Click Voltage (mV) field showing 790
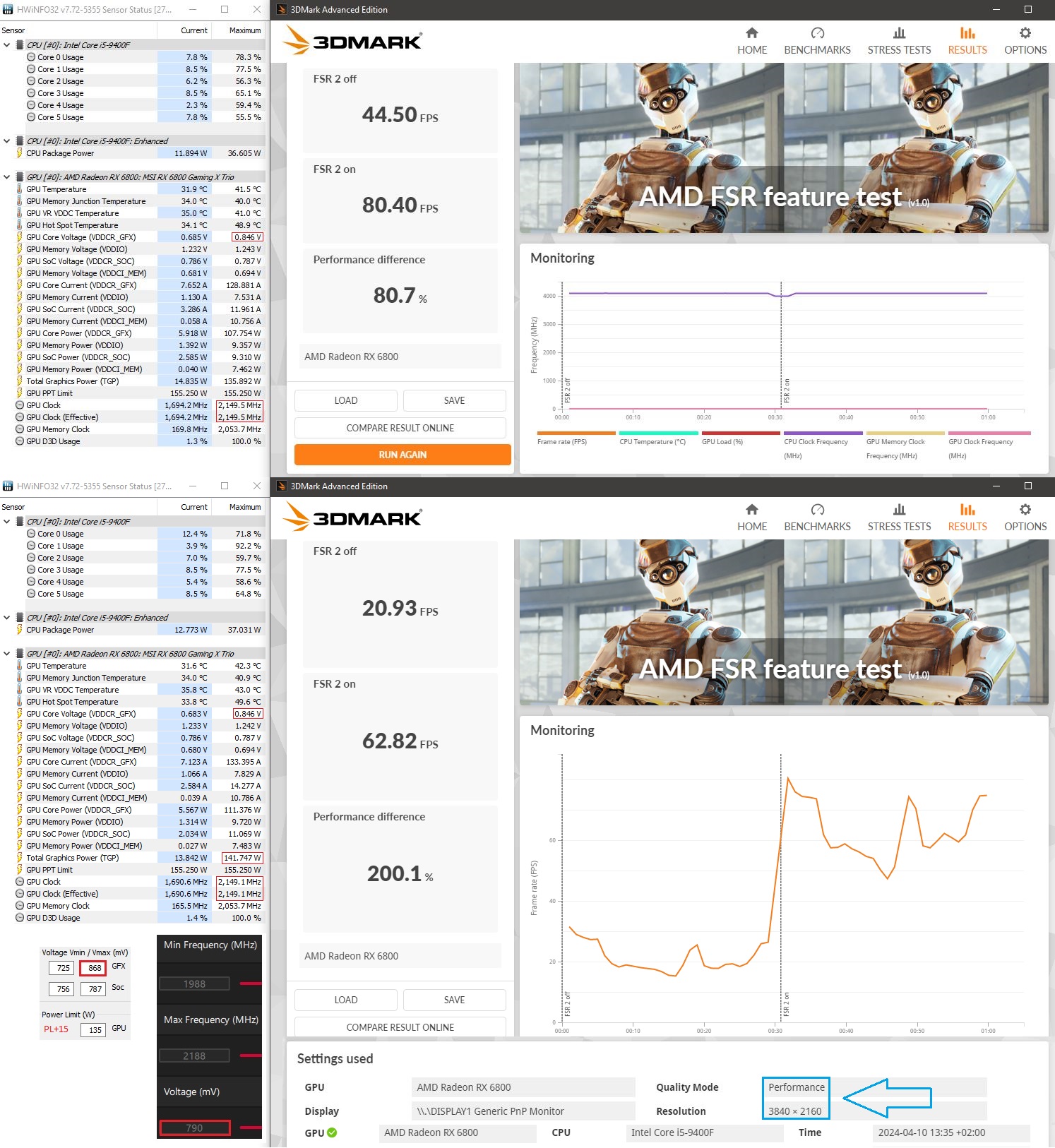 195,1128
